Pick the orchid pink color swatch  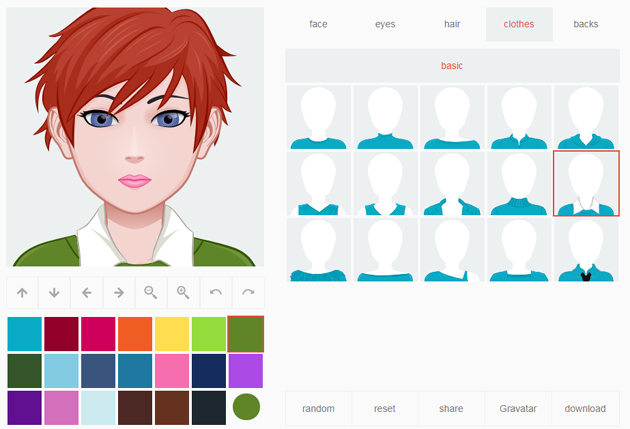pos(61,408)
